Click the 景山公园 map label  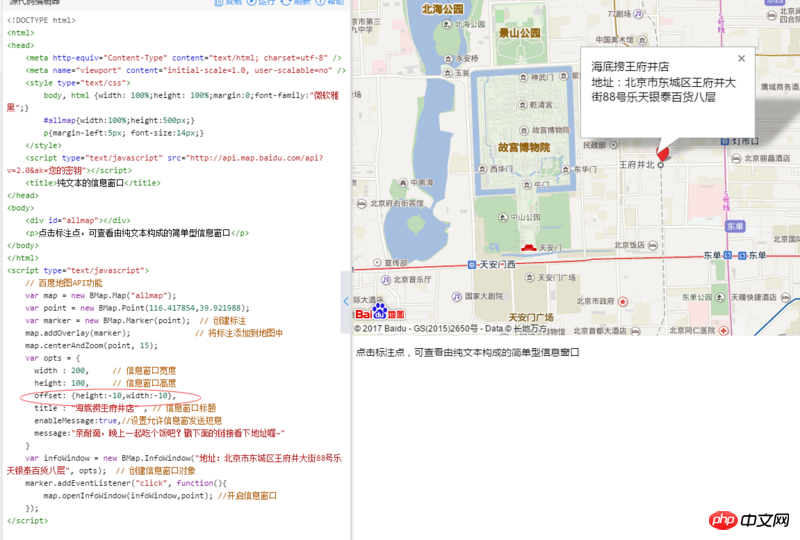coord(519,33)
